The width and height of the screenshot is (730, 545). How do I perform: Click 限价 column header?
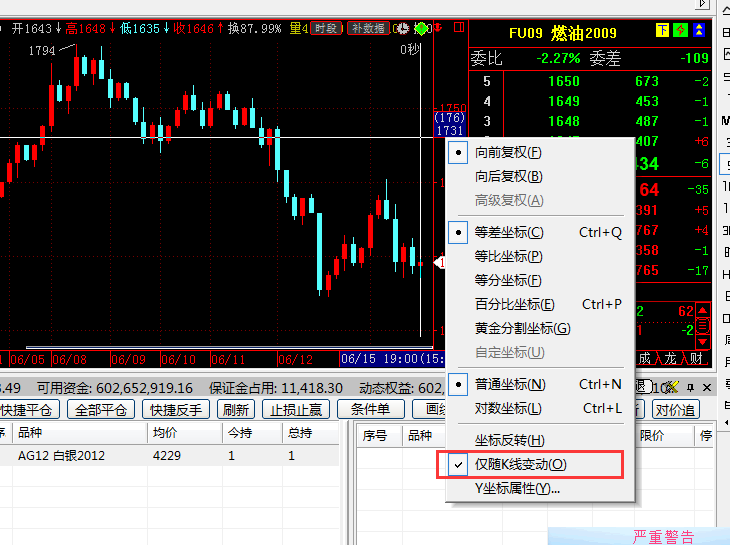pyautogui.click(x=665, y=436)
